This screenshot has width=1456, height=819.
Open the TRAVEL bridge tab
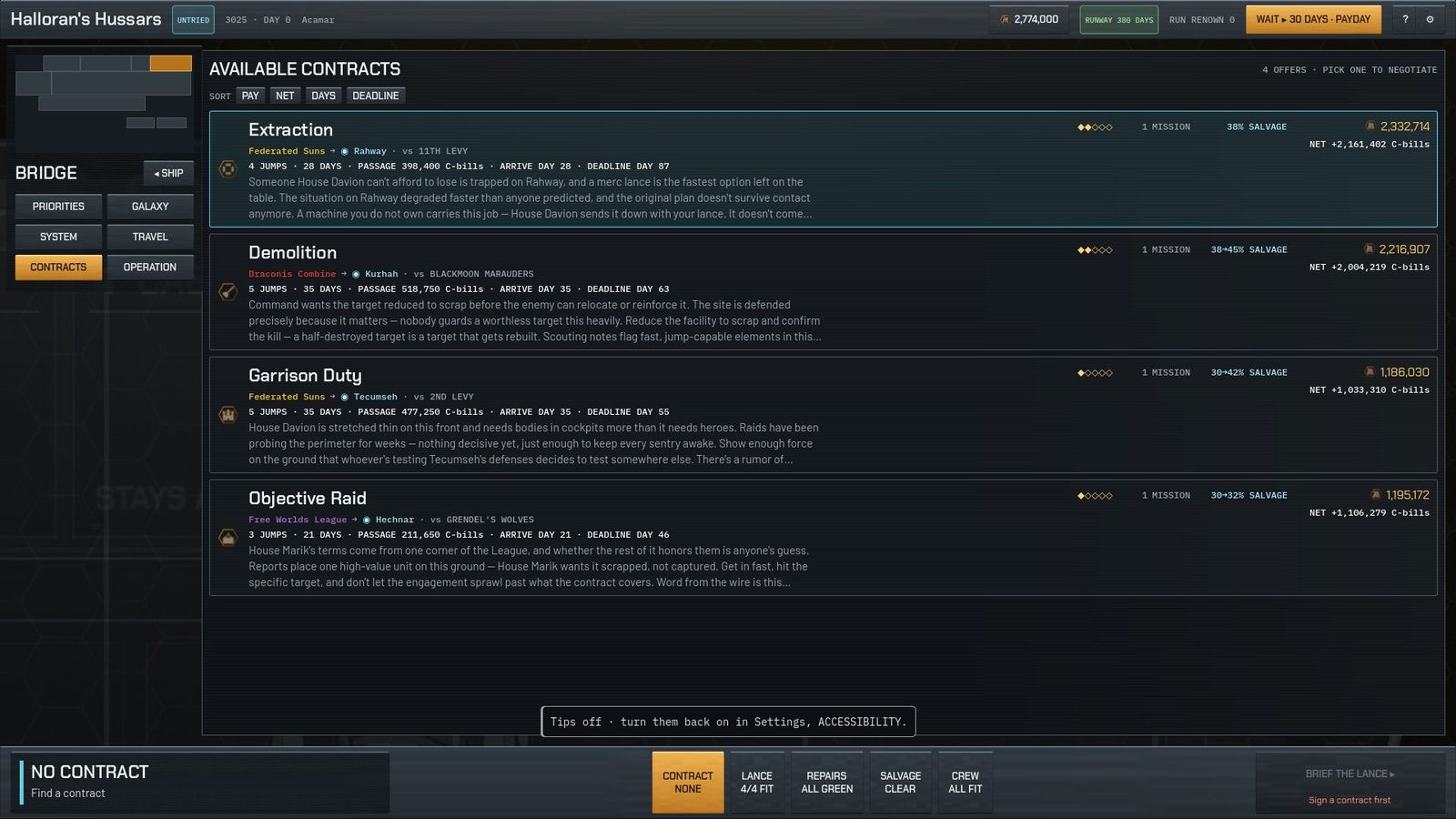(x=150, y=237)
